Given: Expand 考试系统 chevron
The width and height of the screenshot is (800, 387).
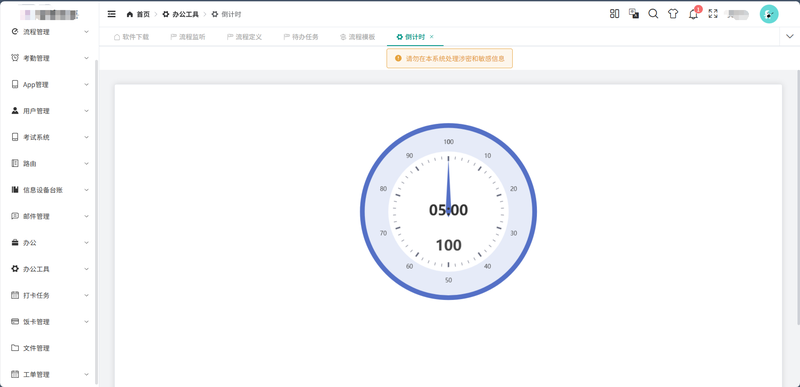Looking at the screenshot, I should coord(86,137).
